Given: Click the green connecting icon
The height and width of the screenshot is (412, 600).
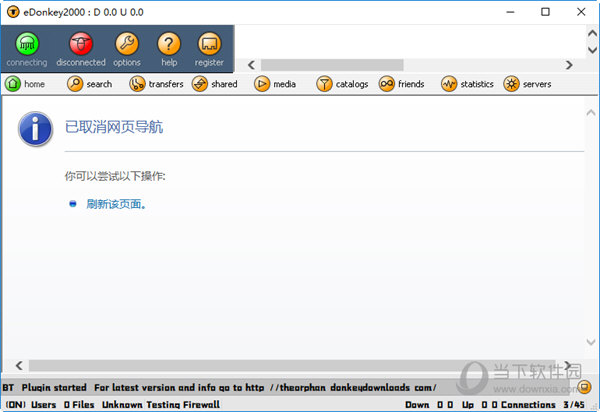Looking at the screenshot, I should tap(27, 44).
